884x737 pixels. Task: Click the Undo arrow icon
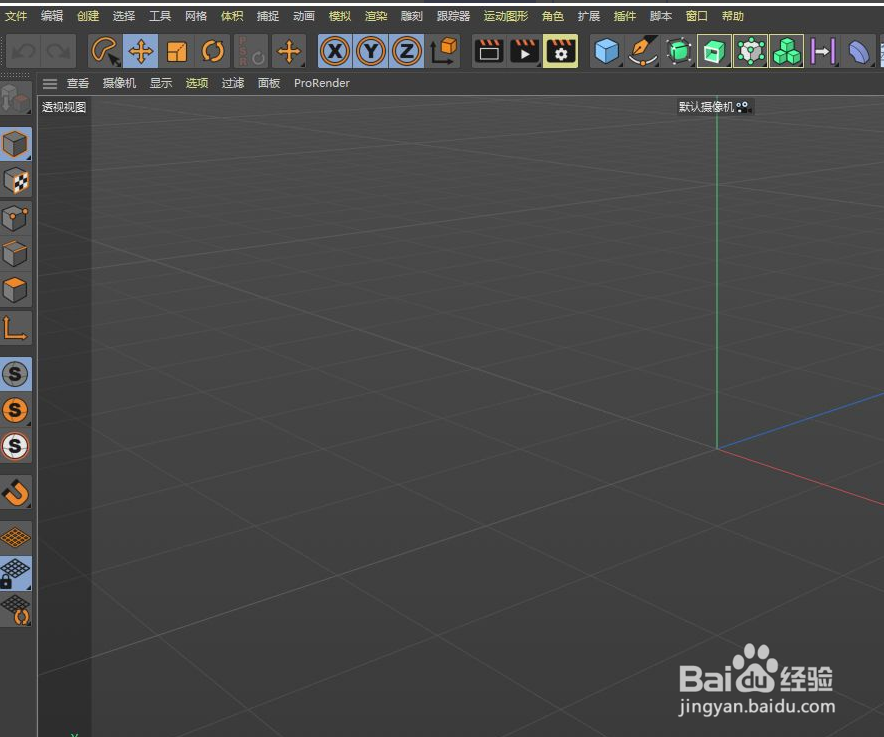(24, 51)
